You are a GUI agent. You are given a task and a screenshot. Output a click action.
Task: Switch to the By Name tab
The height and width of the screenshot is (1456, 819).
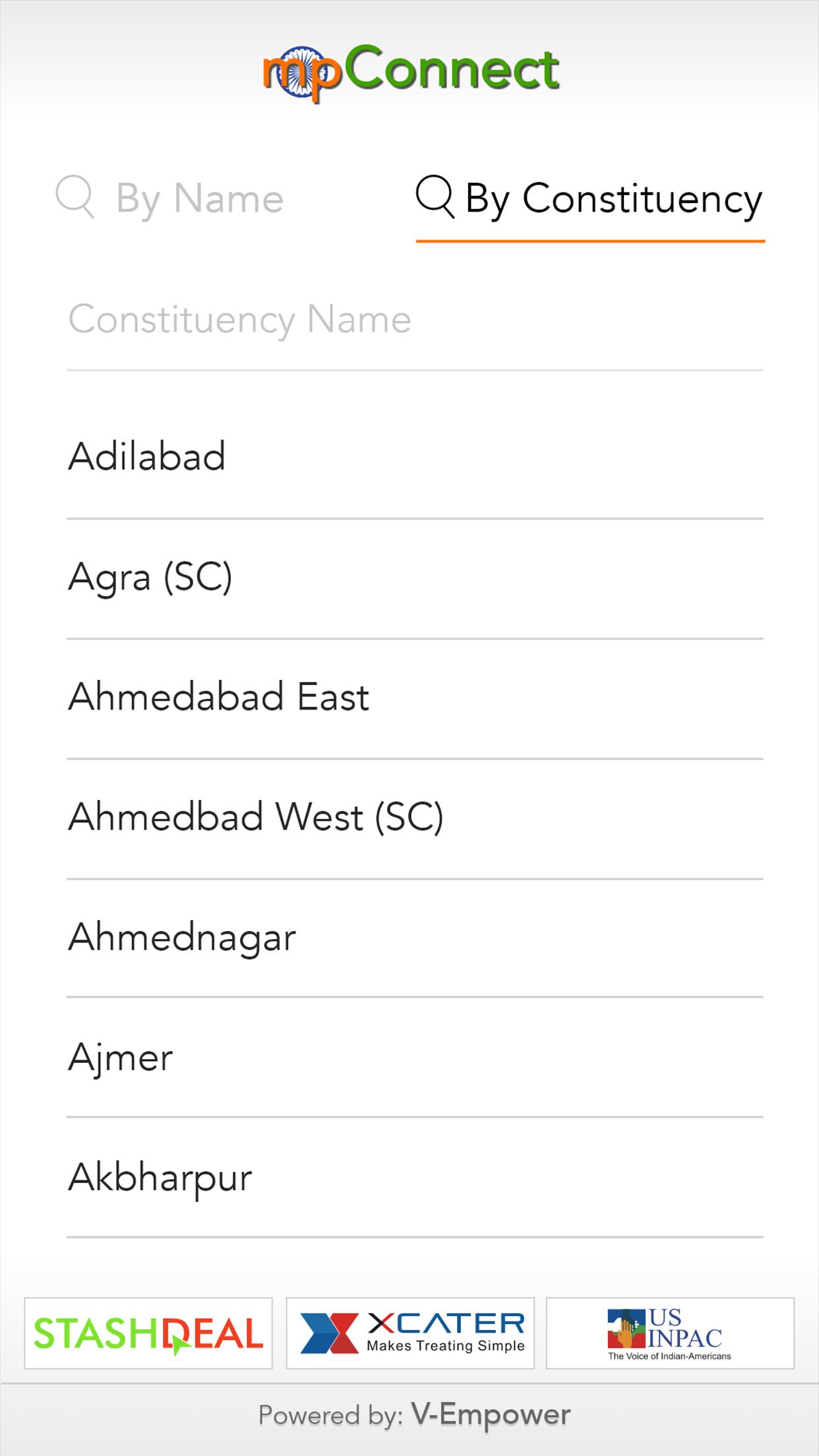[199, 198]
